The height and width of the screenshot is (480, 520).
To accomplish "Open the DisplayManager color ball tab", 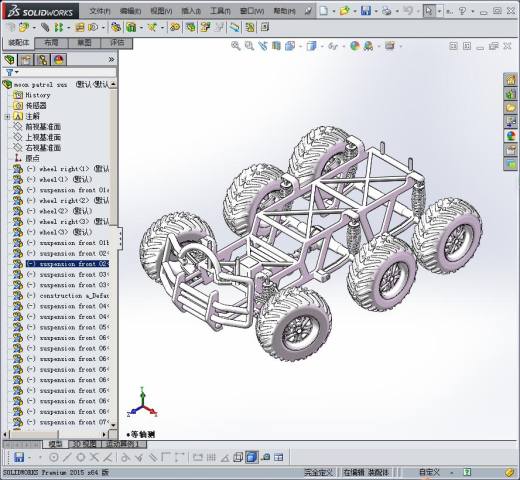I will pos(59,60).
